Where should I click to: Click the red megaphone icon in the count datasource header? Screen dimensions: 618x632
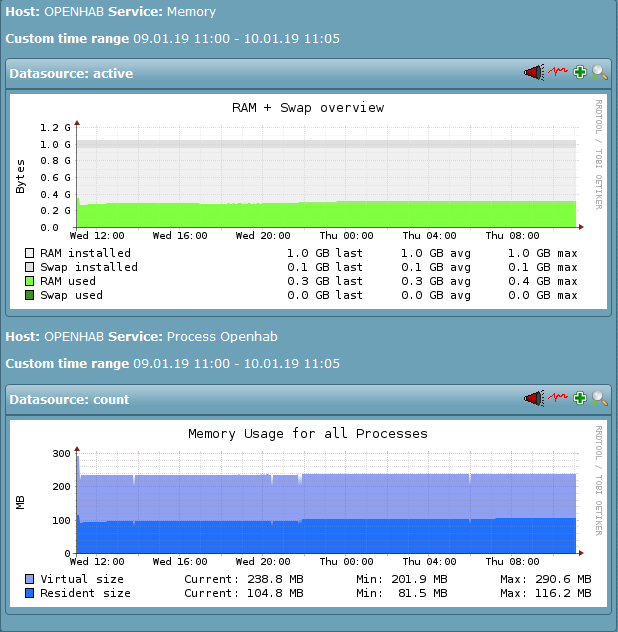[x=534, y=399]
